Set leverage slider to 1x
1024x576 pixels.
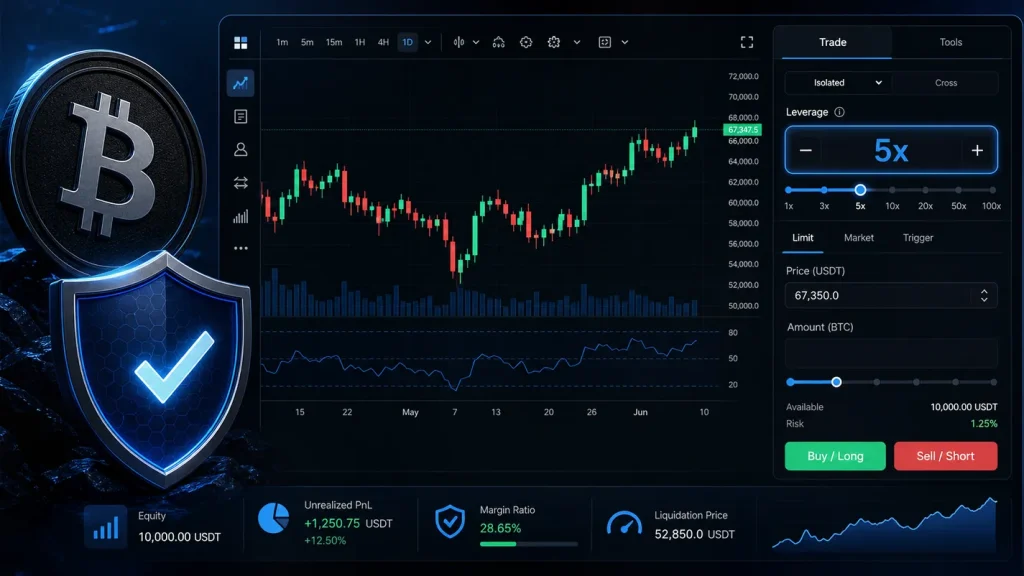(789, 190)
